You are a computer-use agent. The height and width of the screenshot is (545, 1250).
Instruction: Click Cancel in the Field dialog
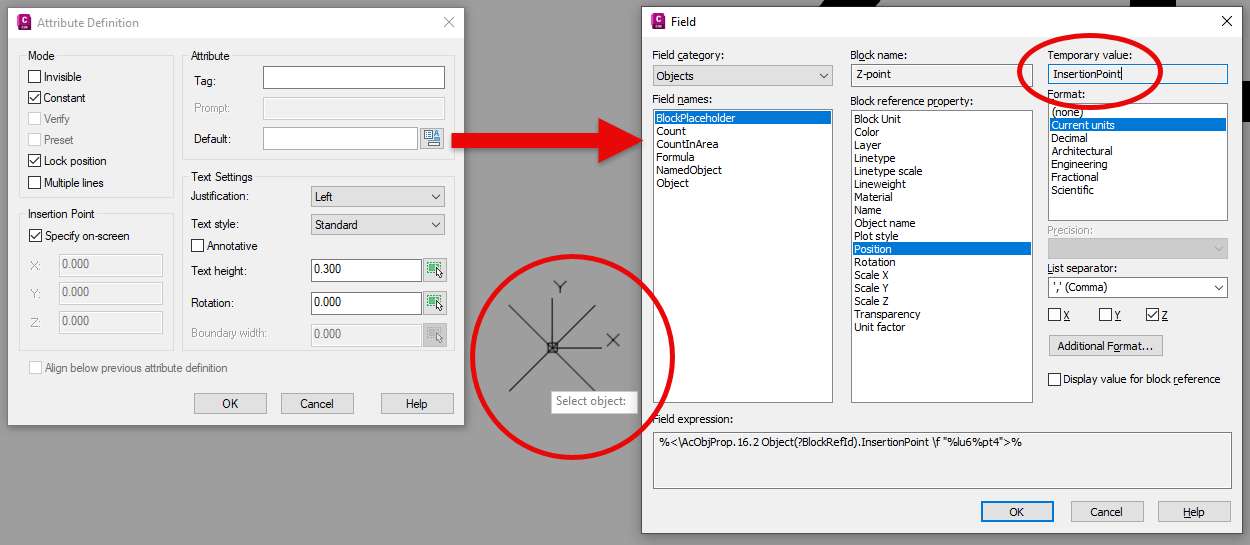coord(1106,512)
